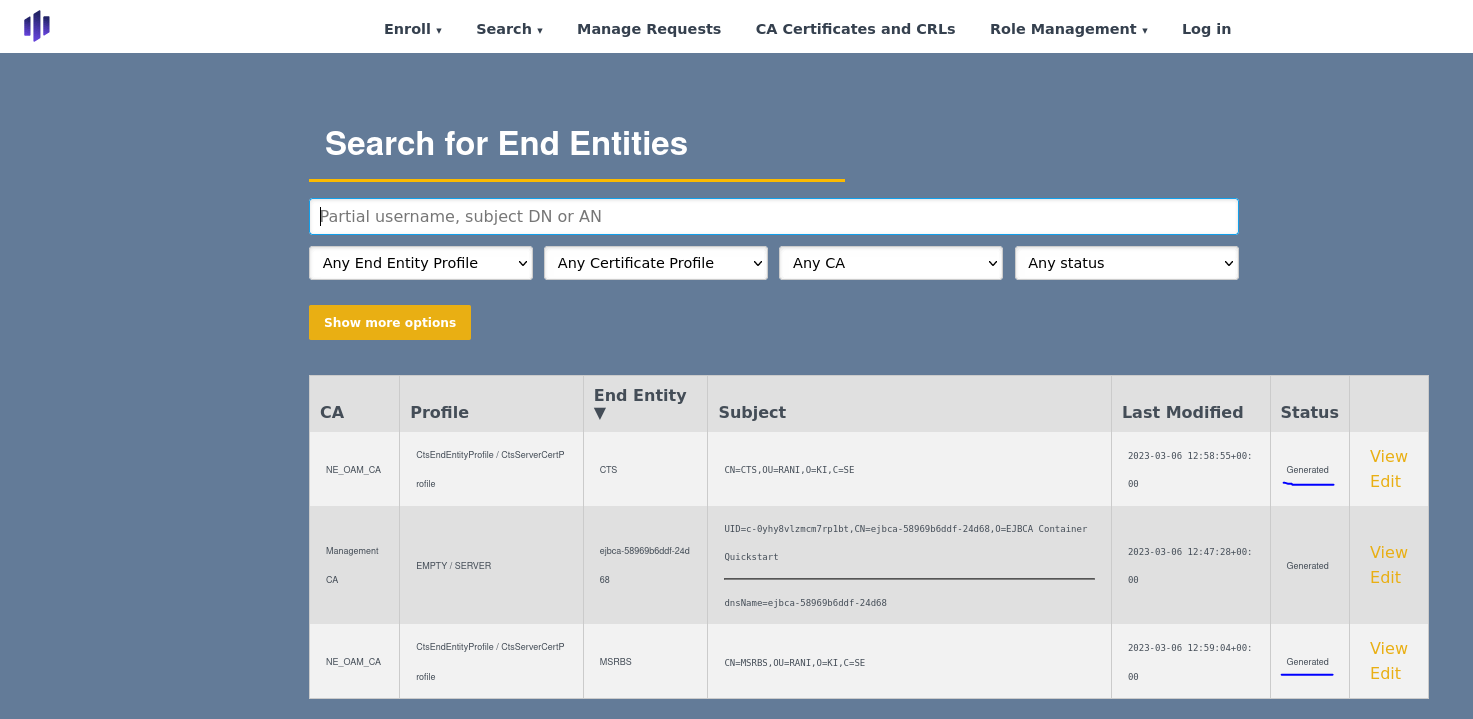
Task: Sort by the Last Modified column header
Action: (x=1182, y=412)
